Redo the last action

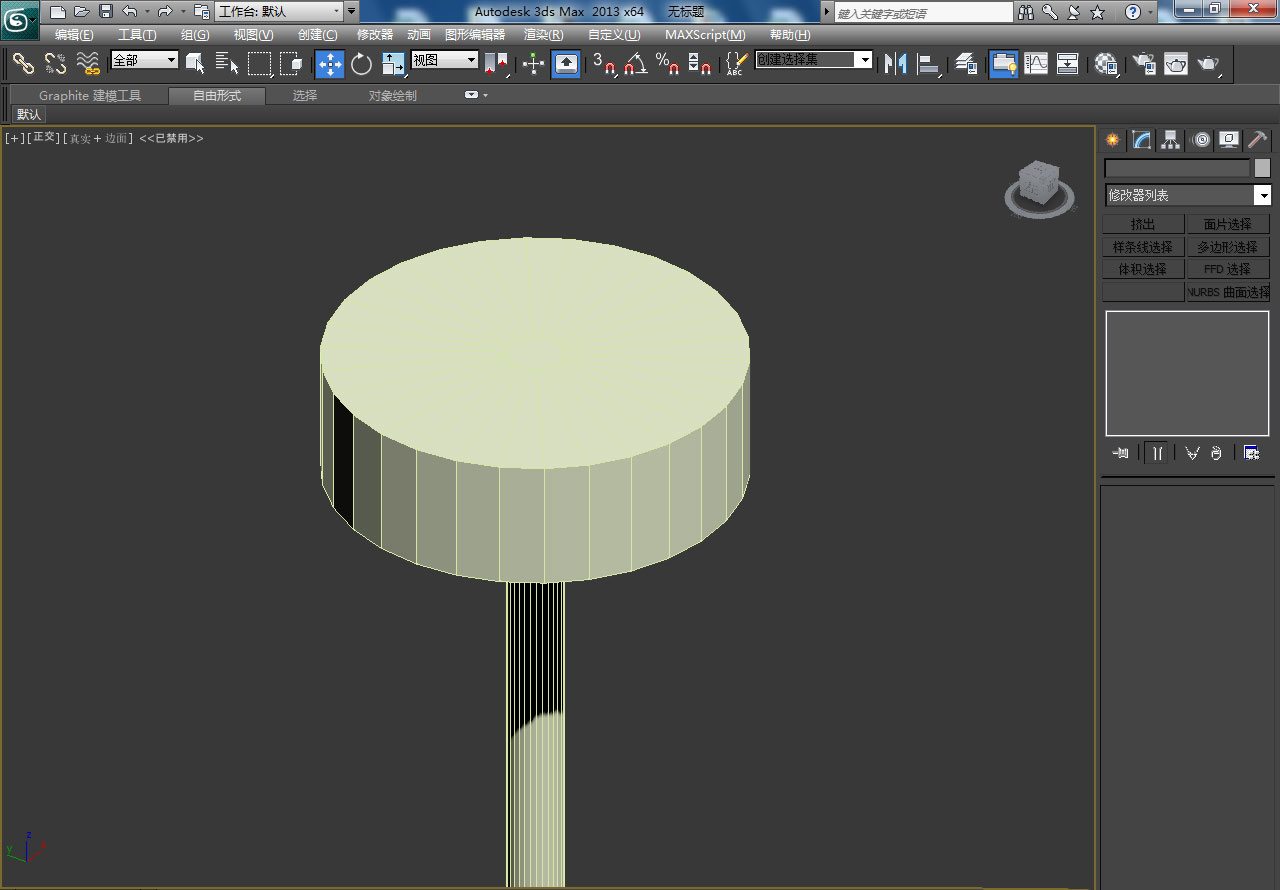pos(165,12)
